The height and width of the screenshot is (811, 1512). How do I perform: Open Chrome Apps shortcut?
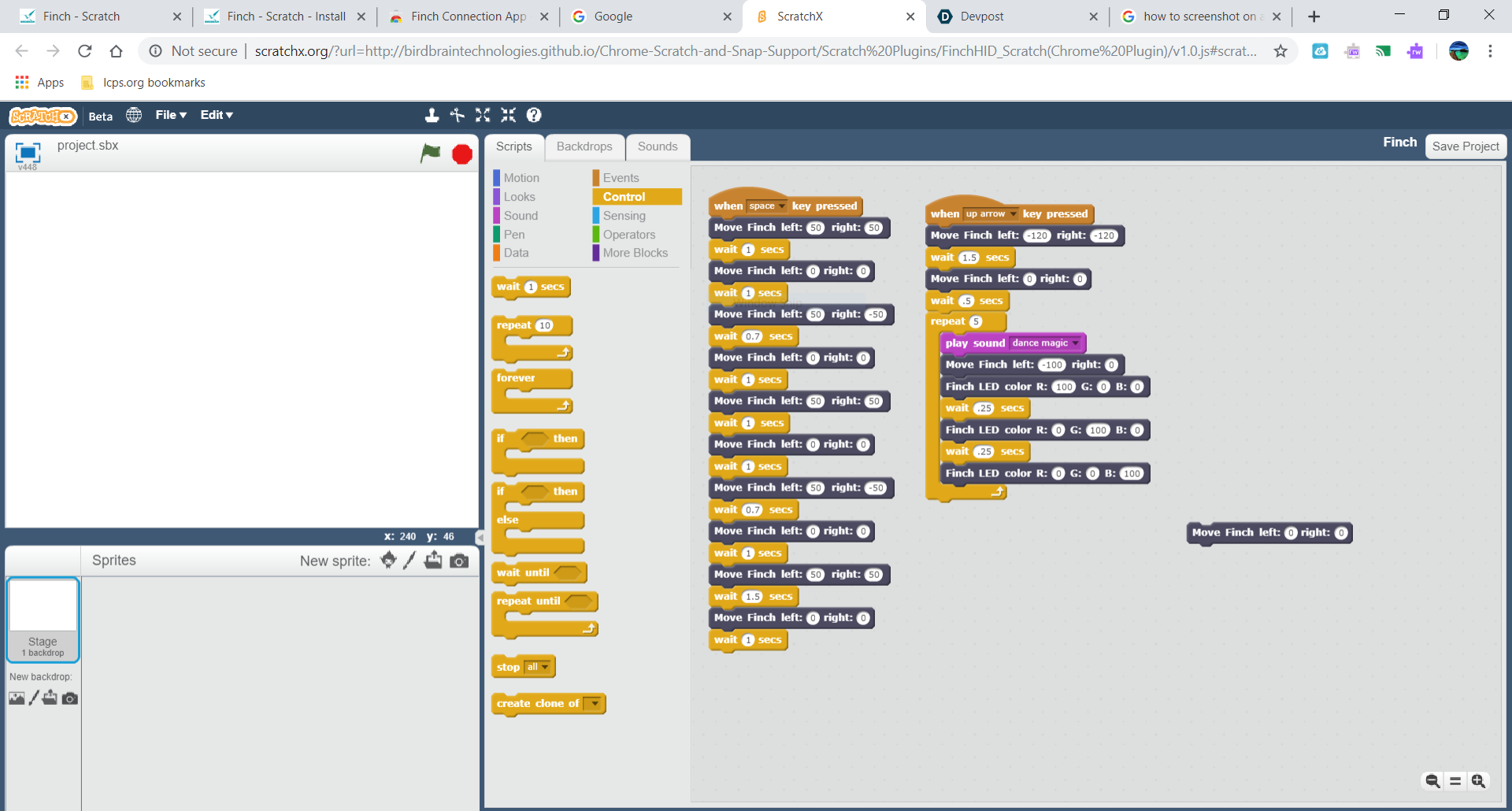click(x=39, y=83)
